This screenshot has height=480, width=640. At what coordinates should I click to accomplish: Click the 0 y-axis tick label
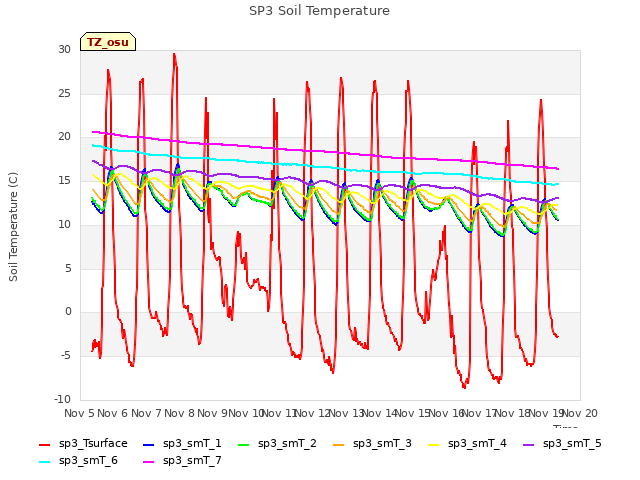68,312
